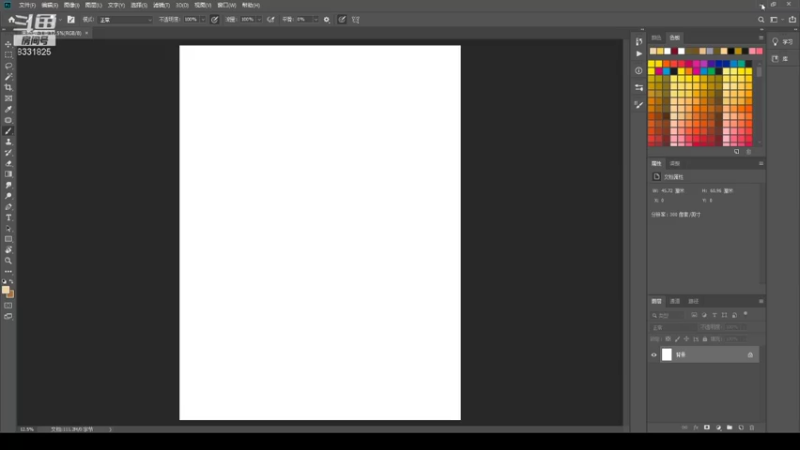The width and height of the screenshot is (800, 450).
Task: Enable airbrush-style build-up
Action: pyautogui.click(x=271, y=19)
